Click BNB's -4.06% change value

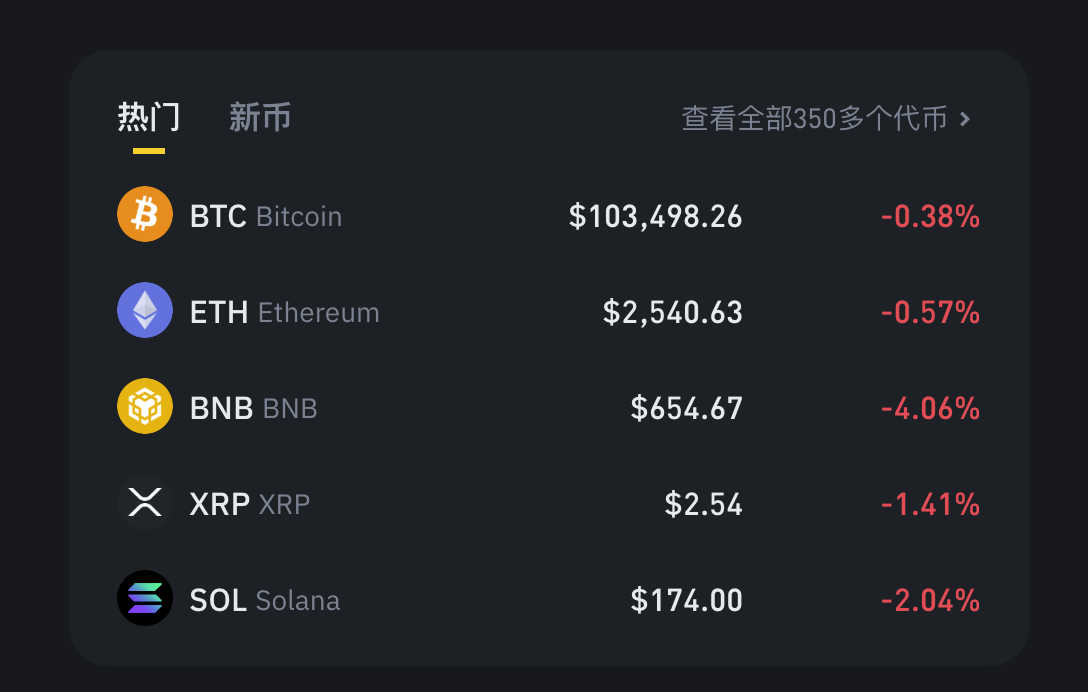930,408
